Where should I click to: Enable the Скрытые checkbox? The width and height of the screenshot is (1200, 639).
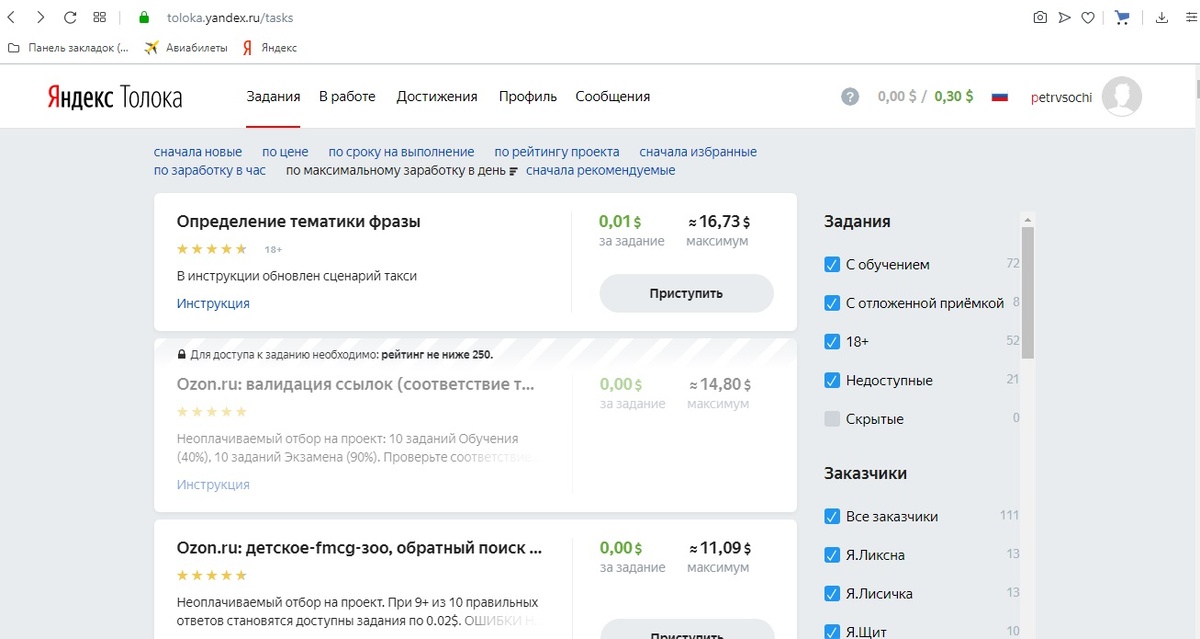coord(832,419)
